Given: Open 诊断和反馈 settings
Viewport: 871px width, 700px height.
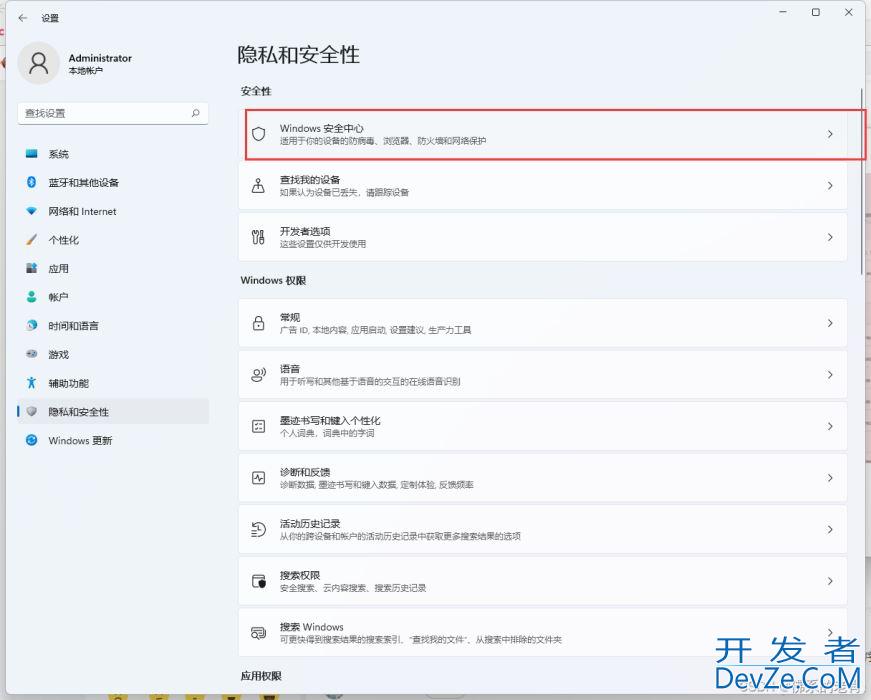Looking at the screenshot, I should (543, 478).
